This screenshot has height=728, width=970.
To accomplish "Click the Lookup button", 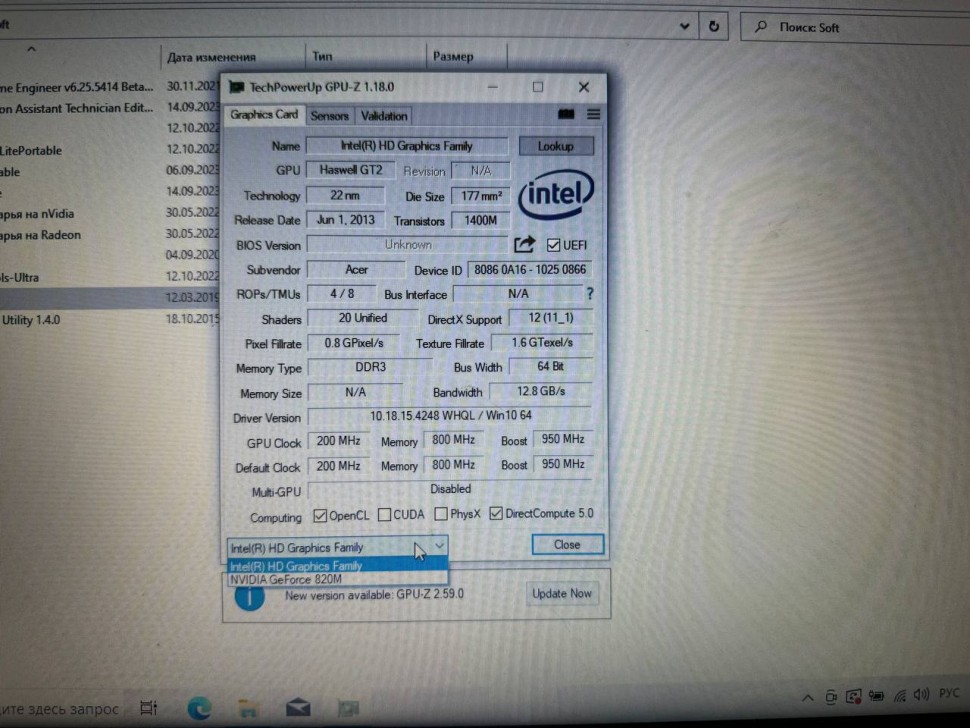I will 556,146.
